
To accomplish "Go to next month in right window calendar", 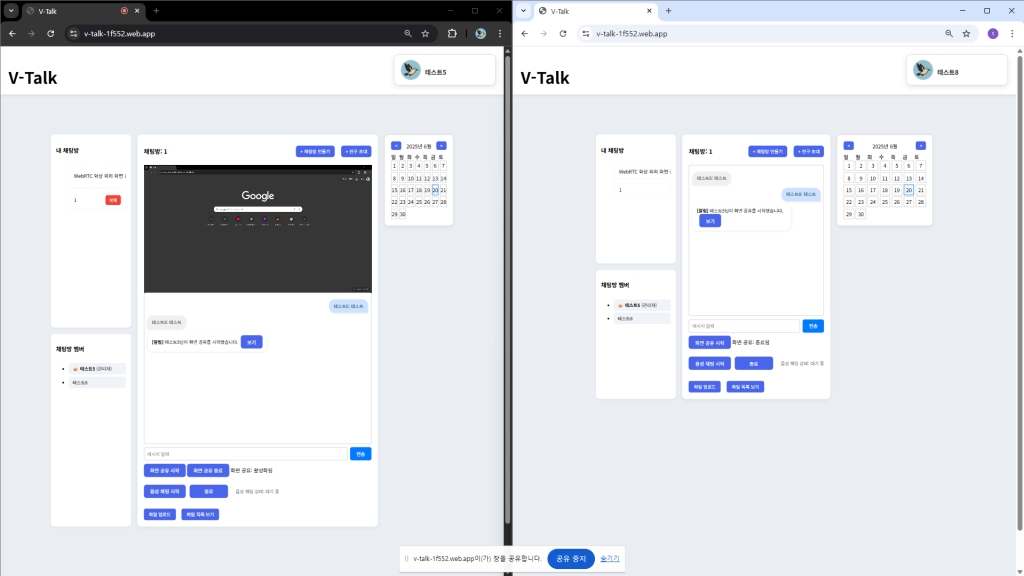I will [921, 146].
